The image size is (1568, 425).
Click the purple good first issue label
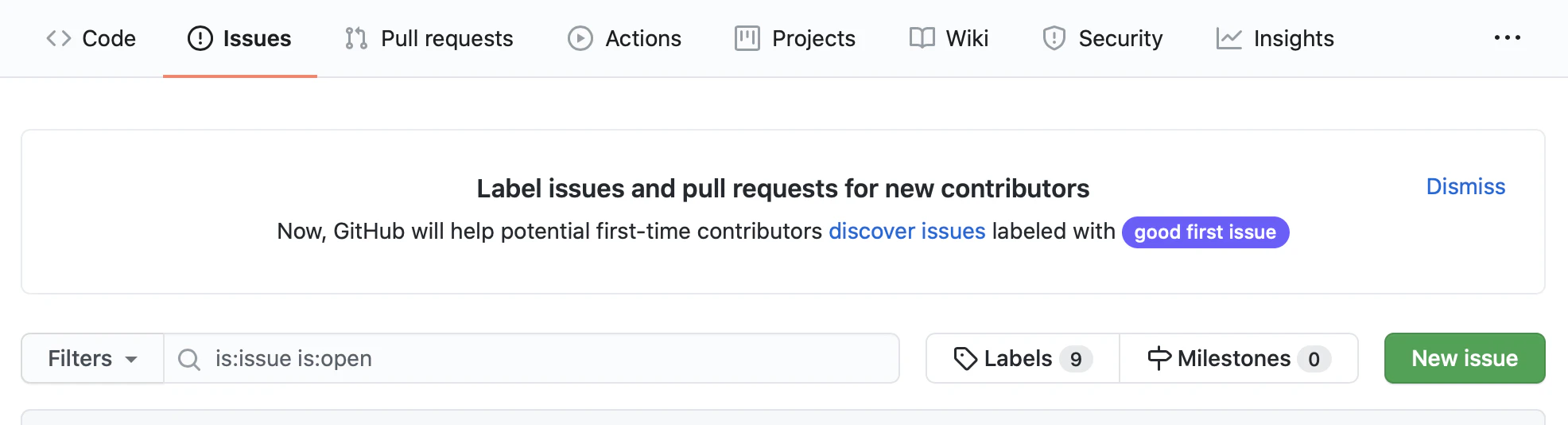(1205, 232)
